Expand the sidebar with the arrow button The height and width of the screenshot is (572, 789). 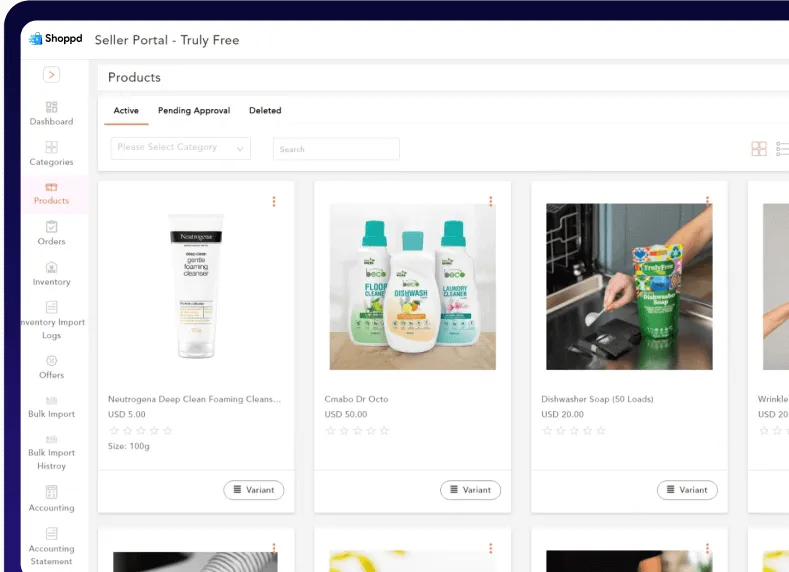point(51,75)
